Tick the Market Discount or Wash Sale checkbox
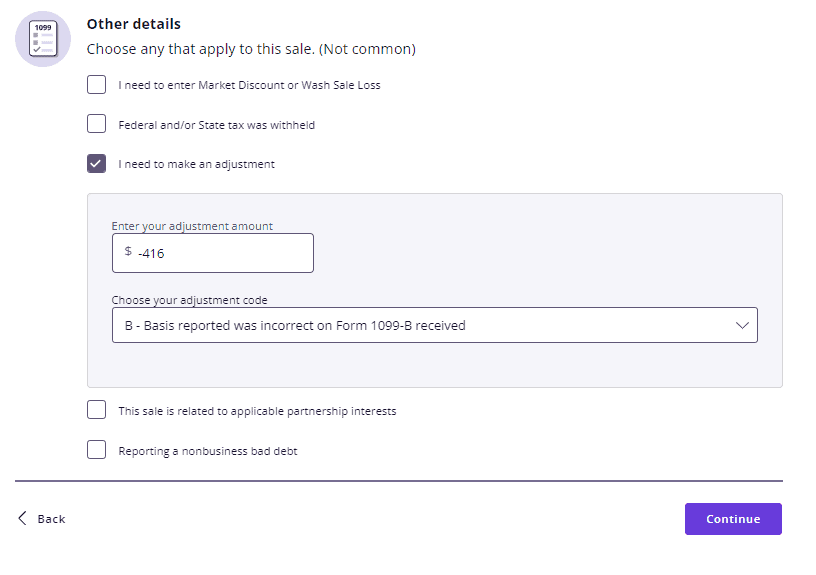Screen dimensions: 816x575 (96, 85)
